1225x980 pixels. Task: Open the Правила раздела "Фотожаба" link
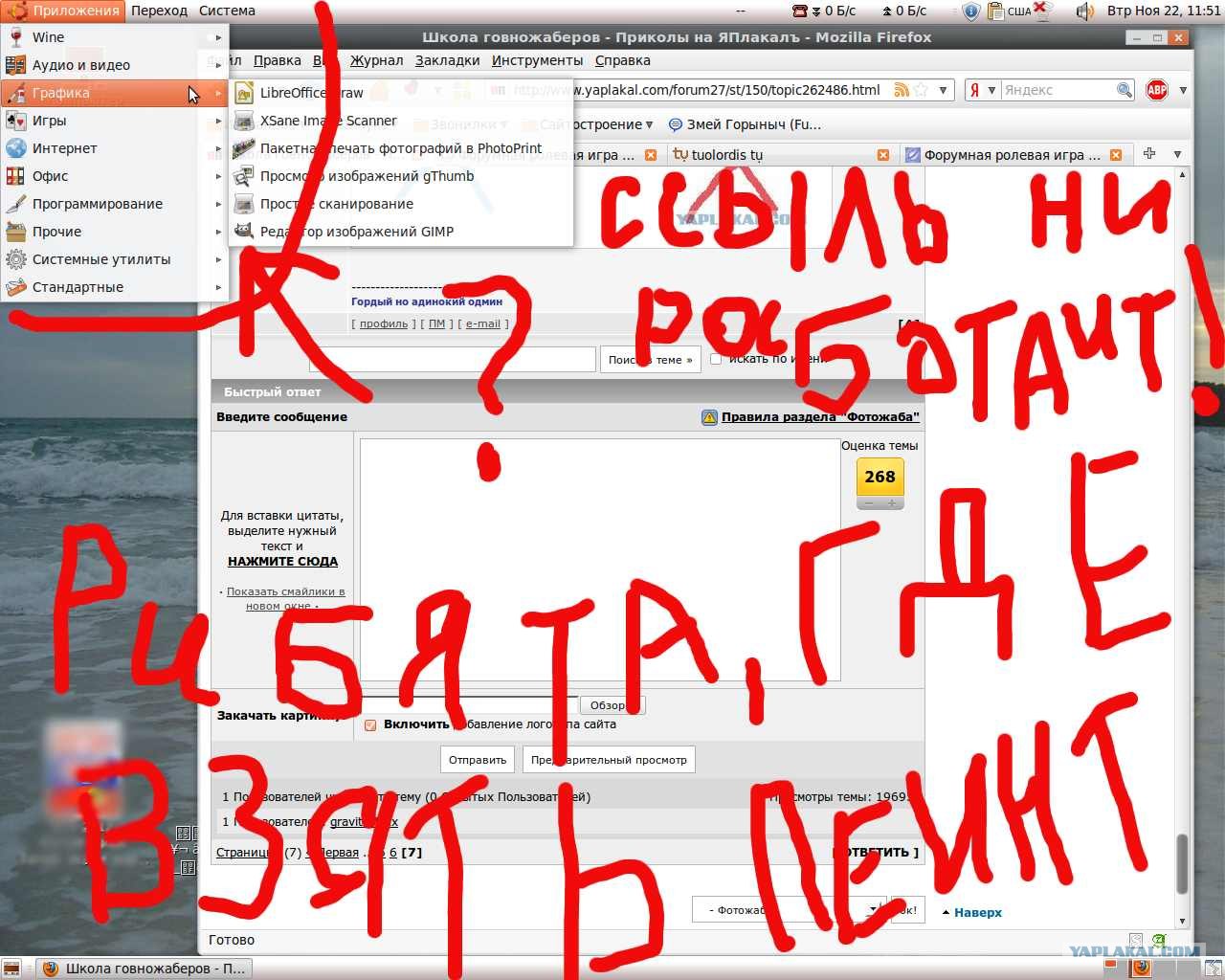820,417
